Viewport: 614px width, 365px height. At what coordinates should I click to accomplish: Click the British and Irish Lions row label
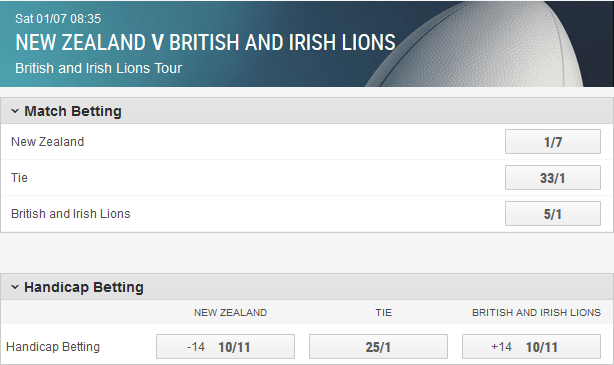[70, 214]
